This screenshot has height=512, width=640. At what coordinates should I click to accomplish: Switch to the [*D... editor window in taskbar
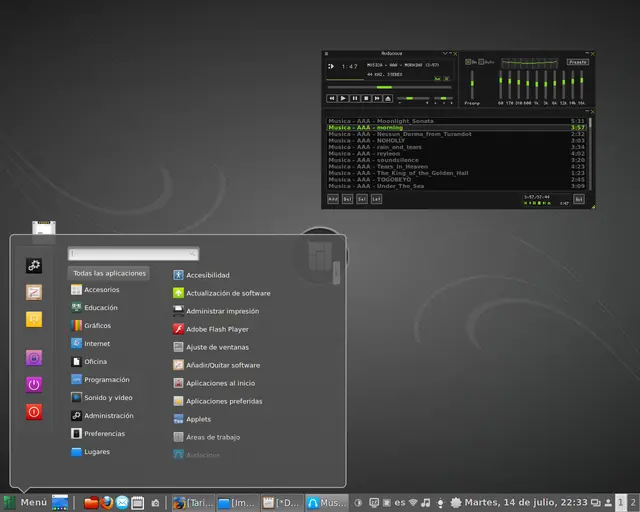click(282, 503)
